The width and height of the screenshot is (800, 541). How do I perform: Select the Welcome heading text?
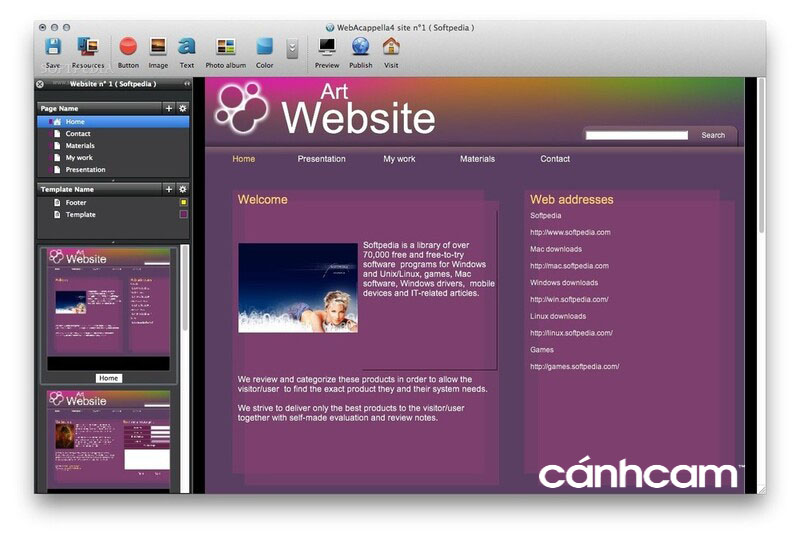click(262, 200)
